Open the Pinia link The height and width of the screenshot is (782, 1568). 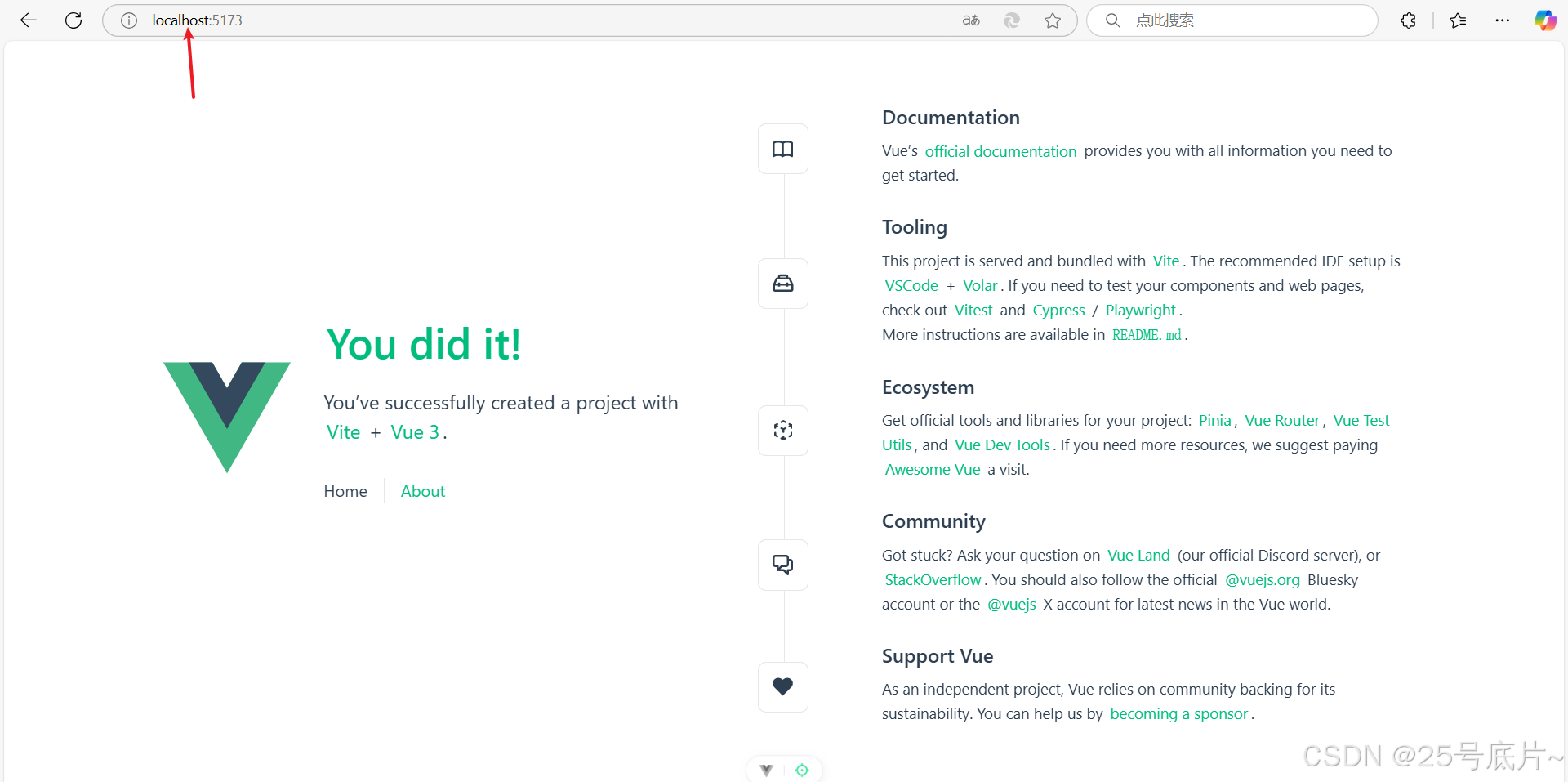tap(1214, 421)
